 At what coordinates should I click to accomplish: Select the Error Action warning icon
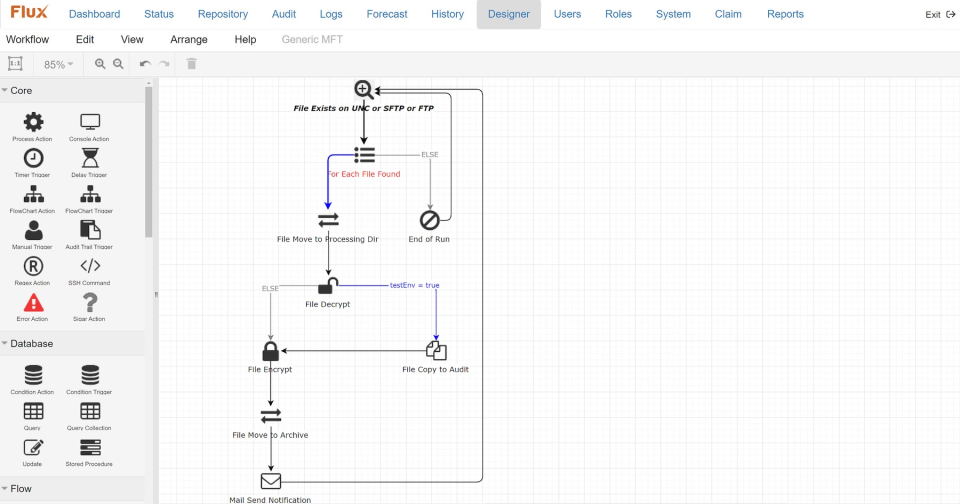click(x=33, y=303)
